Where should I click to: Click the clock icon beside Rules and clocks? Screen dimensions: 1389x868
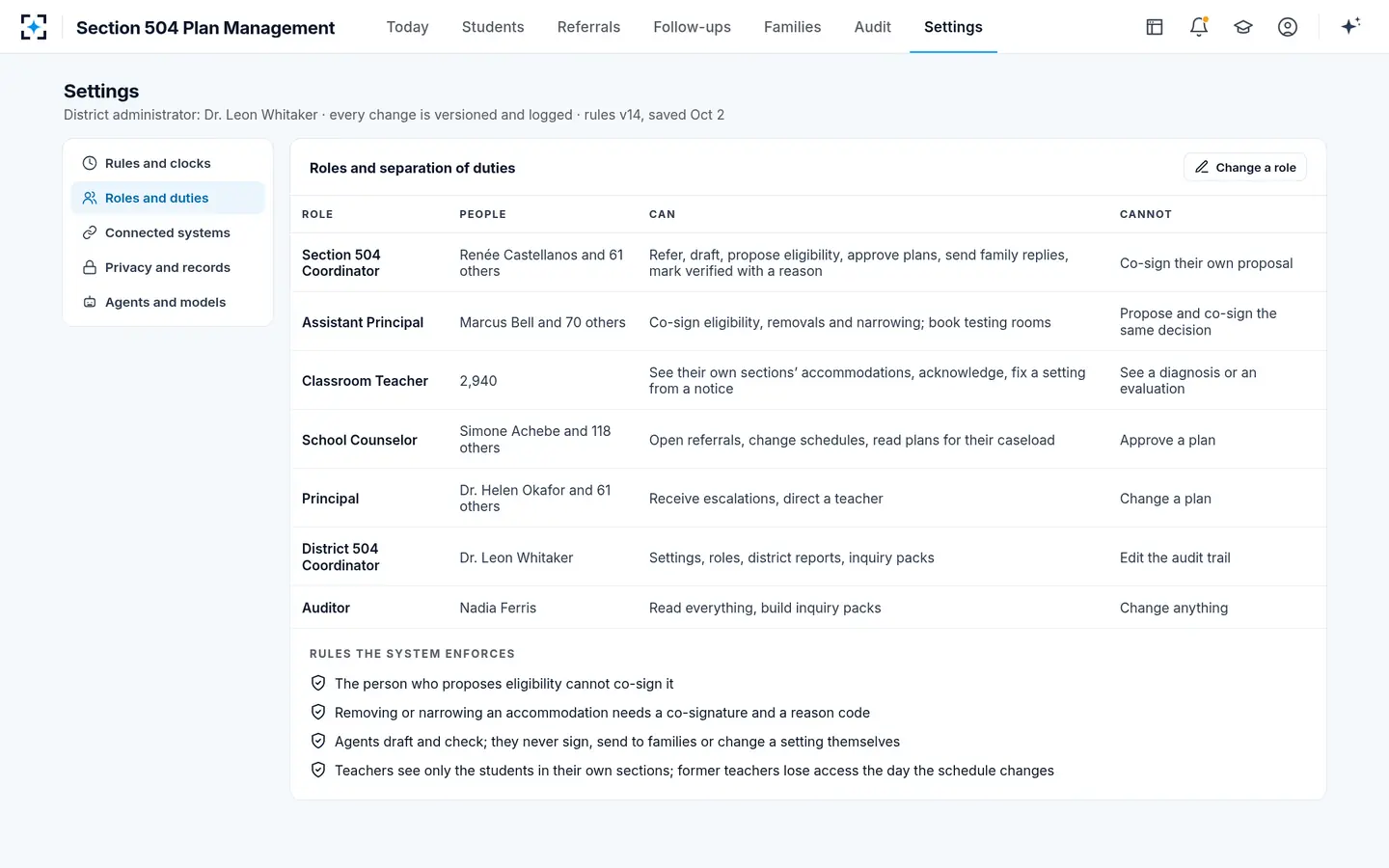(90, 163)
